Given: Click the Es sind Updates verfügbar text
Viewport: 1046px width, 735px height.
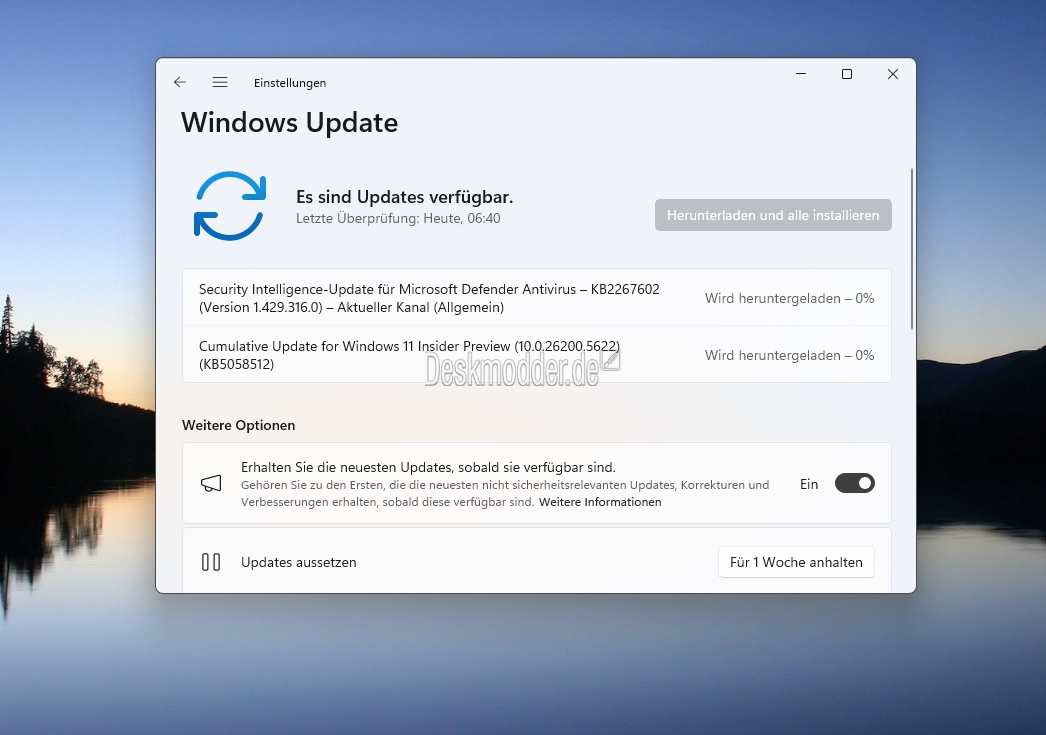Looking at the screenshot, I should pyautogui.click(x=404, y=197).
